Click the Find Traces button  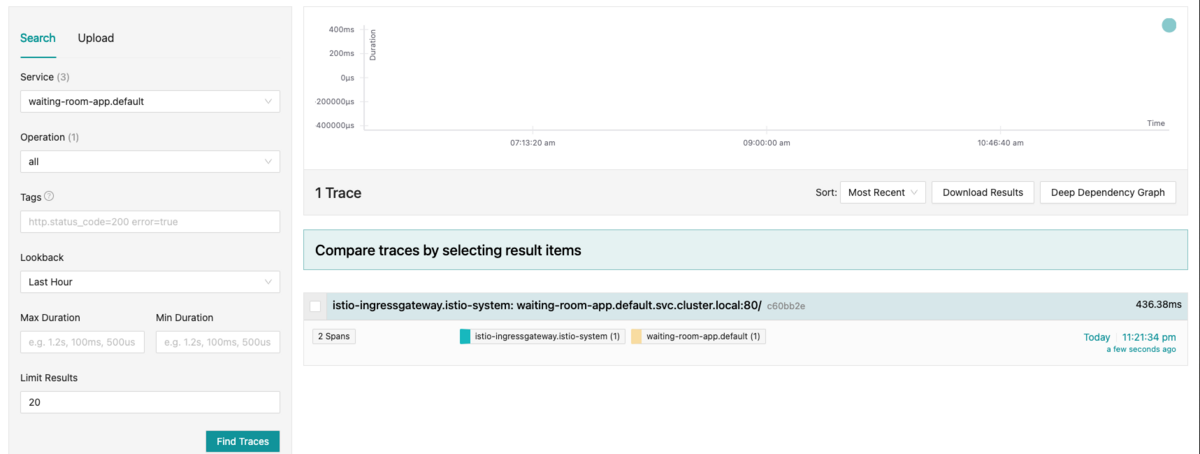[x=243, y=441]
